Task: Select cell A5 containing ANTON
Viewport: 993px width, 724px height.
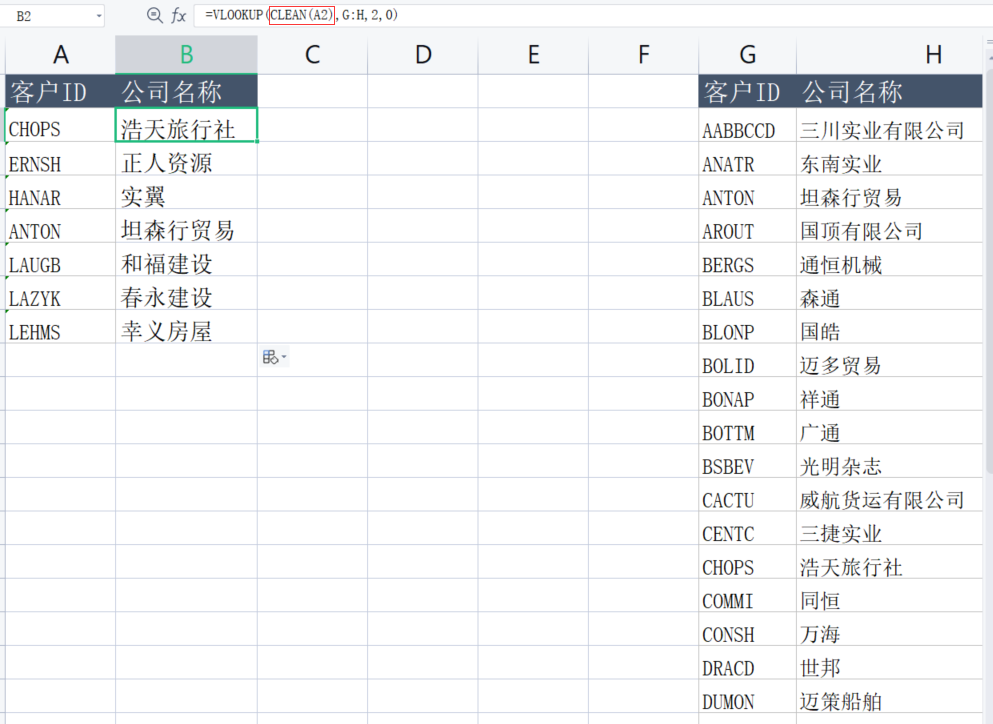Action: pyautogui.click(x=60, y=225)
